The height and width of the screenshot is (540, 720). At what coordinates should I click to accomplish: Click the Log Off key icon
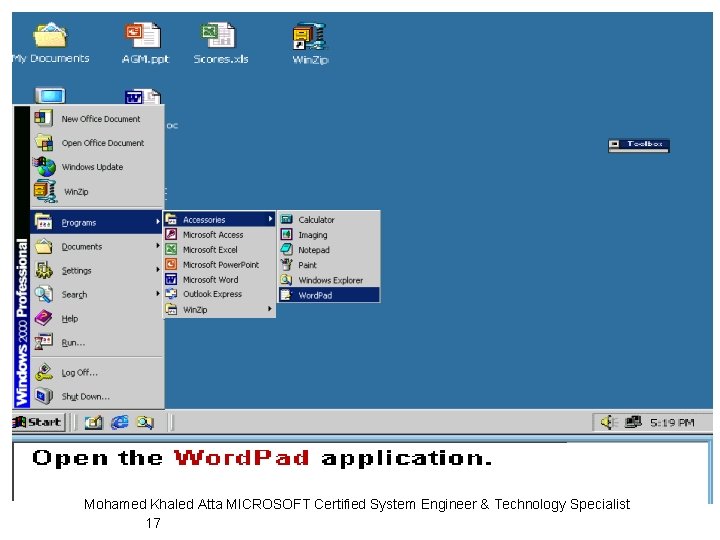(44, 372)
